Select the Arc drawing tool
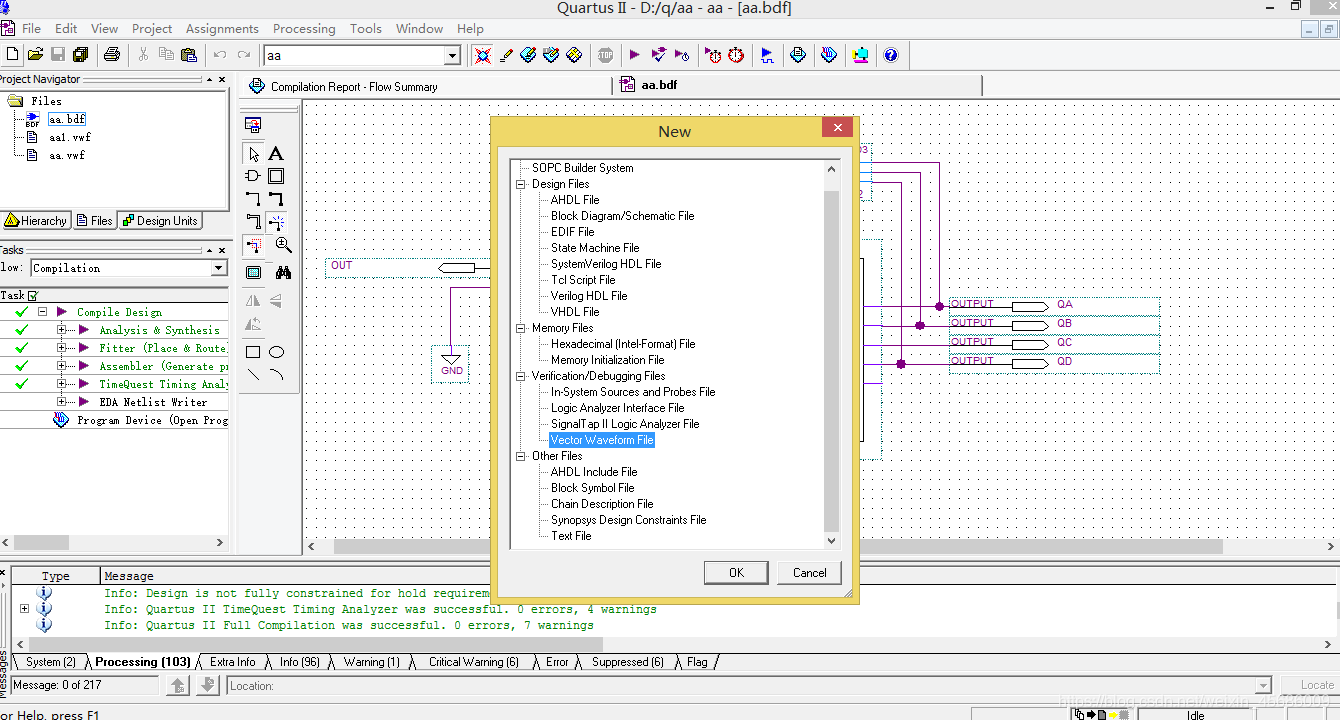Viewport: 1340px width, 720px height. (x=277, y=376)
